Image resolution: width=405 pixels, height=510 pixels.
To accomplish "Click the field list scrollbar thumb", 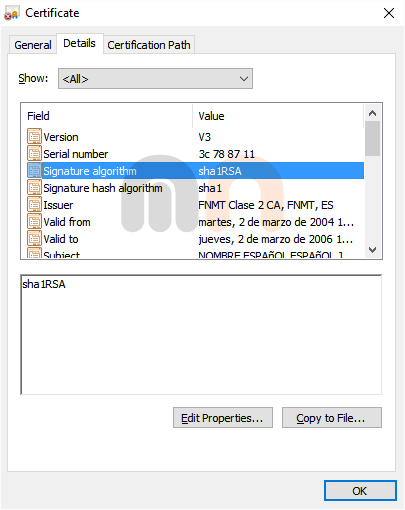I will [372, 138].
